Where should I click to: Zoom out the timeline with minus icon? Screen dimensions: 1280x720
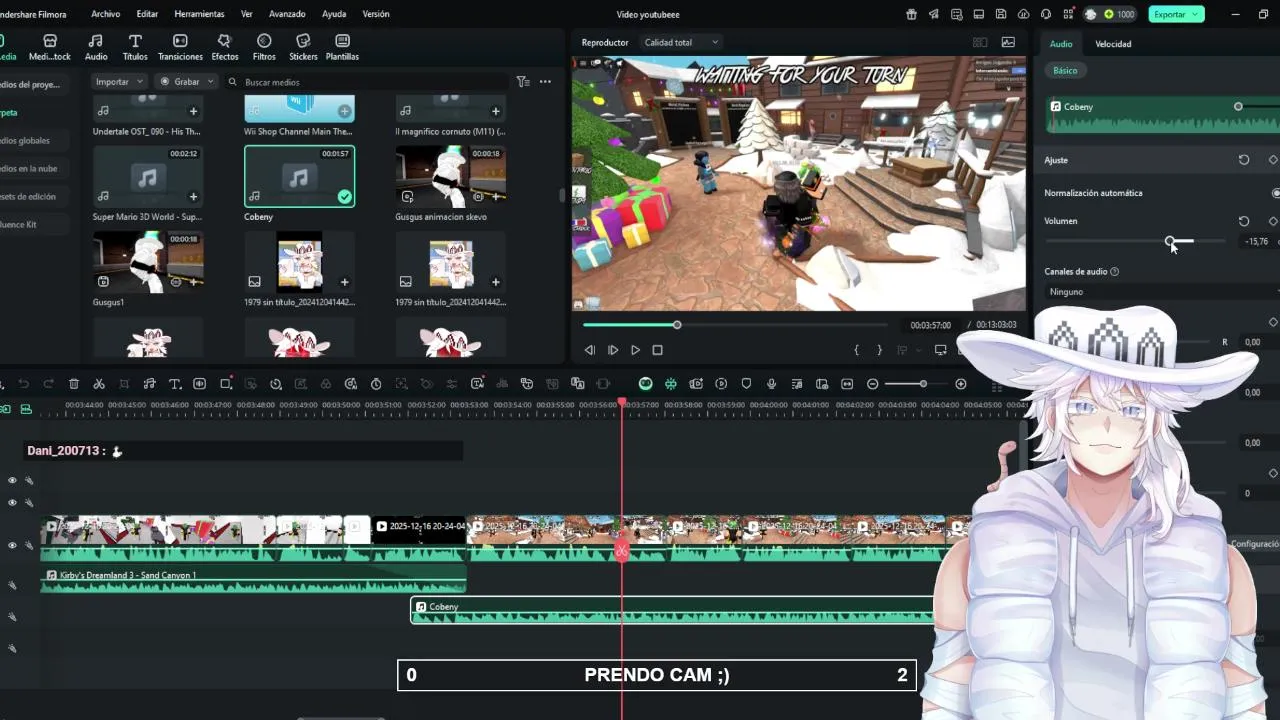[873, 384]
